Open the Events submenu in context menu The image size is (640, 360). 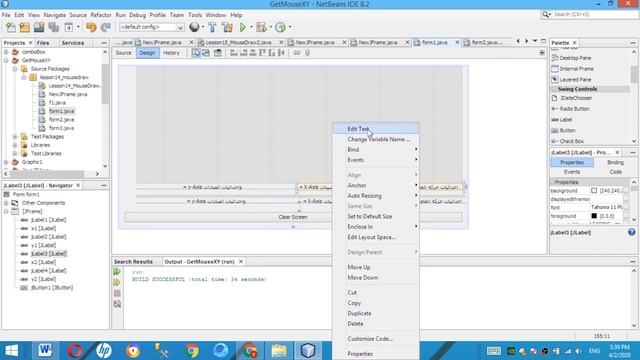(375, 160)
